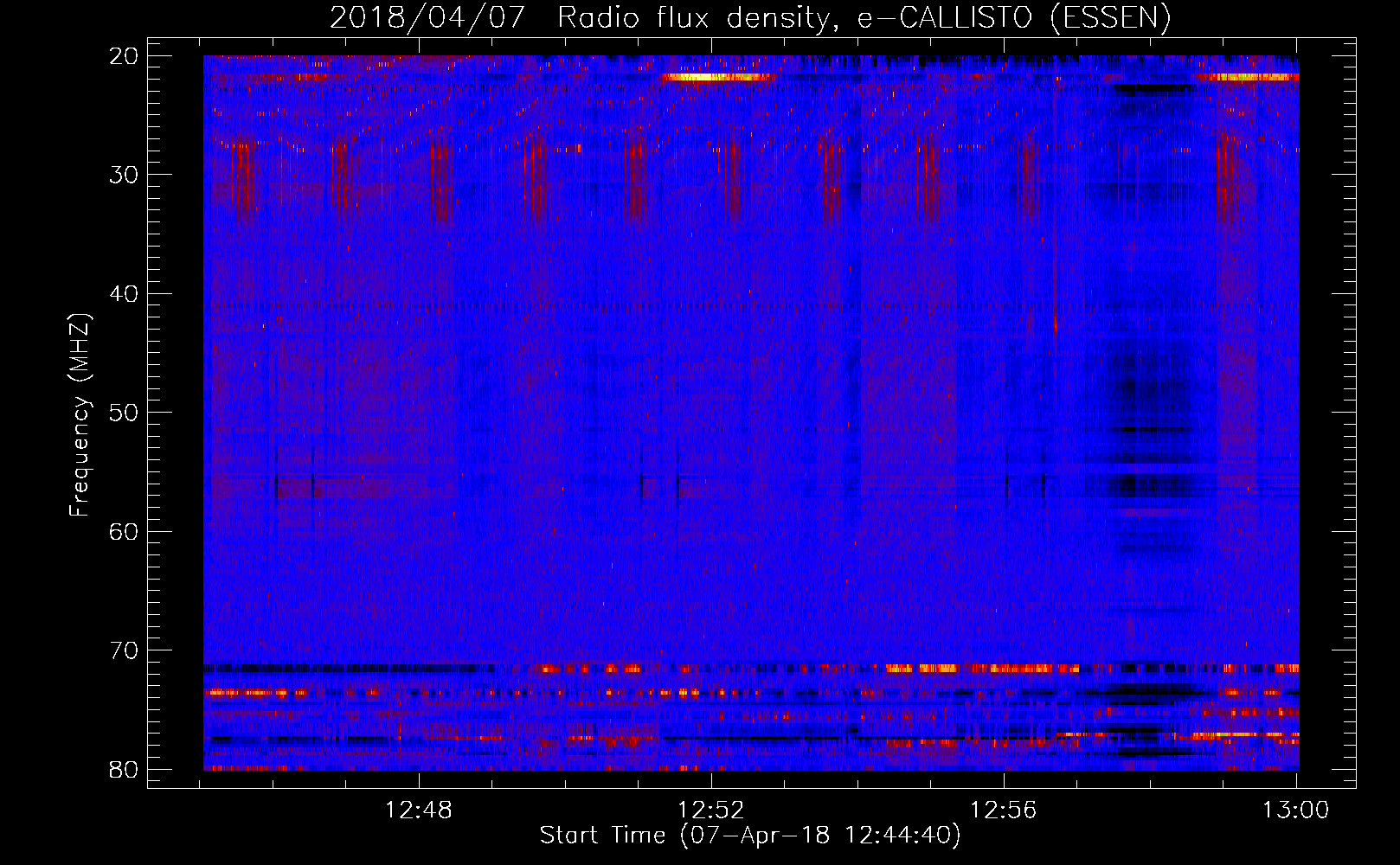Click the 40 MHz frequency tick label
The height and width of the screenshot is (865, 1400).
point(125,294)
